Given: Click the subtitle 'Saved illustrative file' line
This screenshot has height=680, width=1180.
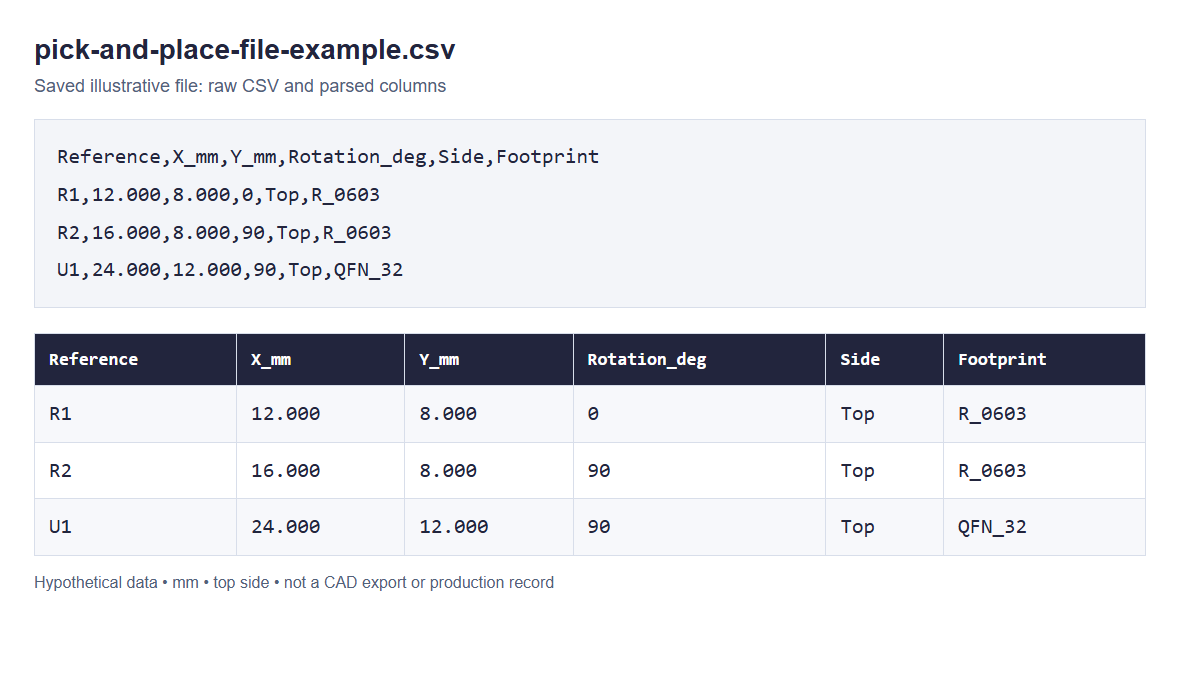Looking at the screenshot, I should pyautogui.click(x=240, y=87).
